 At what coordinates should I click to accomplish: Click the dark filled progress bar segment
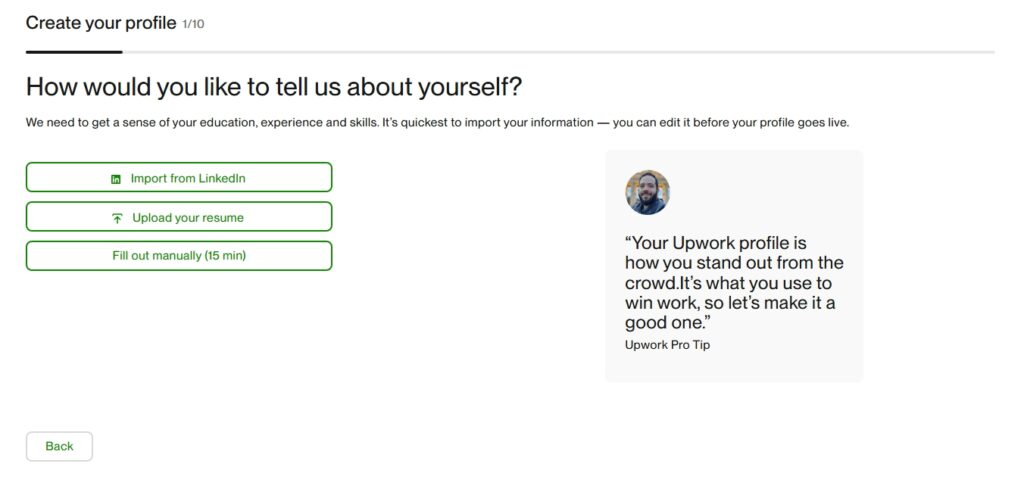pyautogui.click(x=74, y=51)
